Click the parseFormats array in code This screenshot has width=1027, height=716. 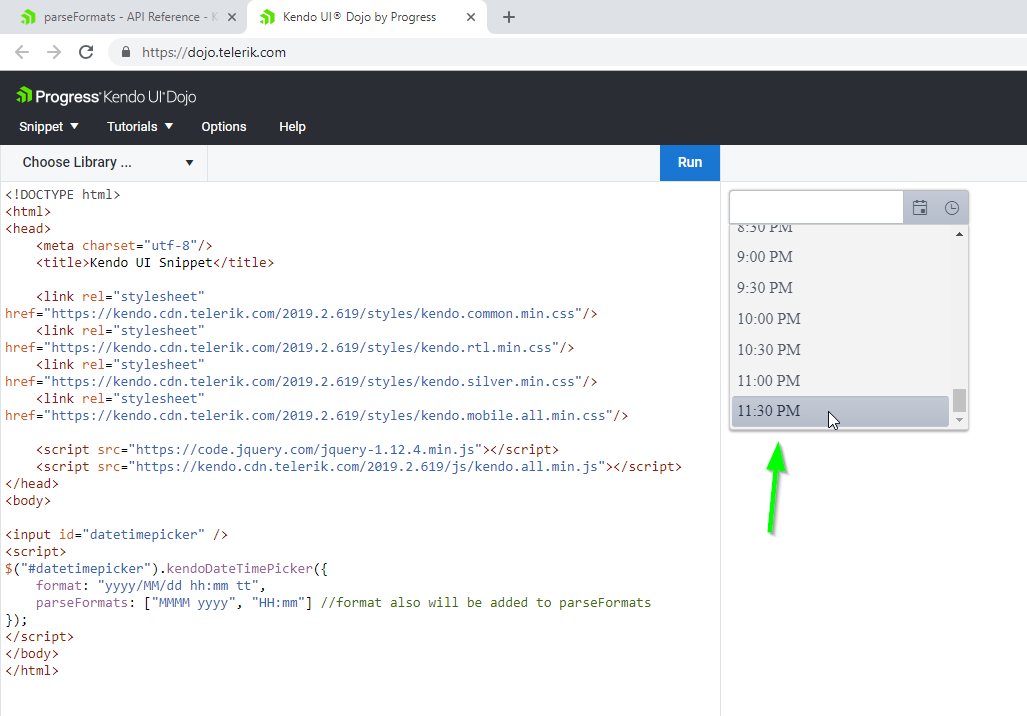229,603
